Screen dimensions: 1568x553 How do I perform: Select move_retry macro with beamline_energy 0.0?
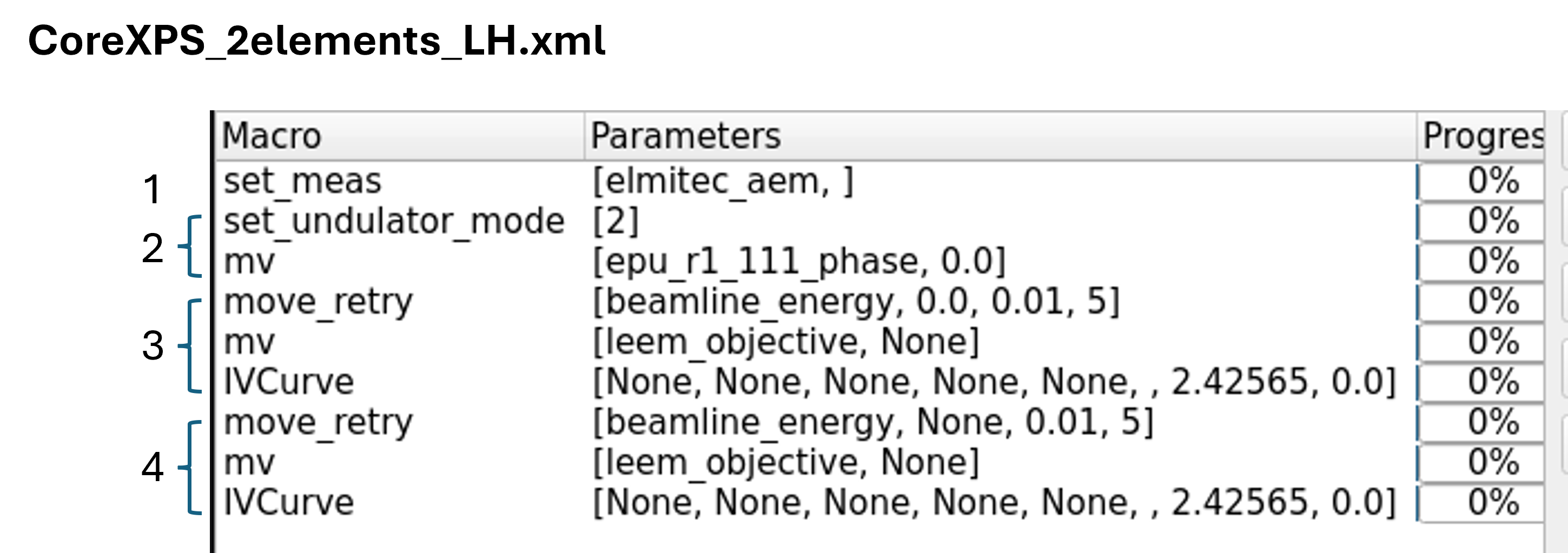point(317,302)
